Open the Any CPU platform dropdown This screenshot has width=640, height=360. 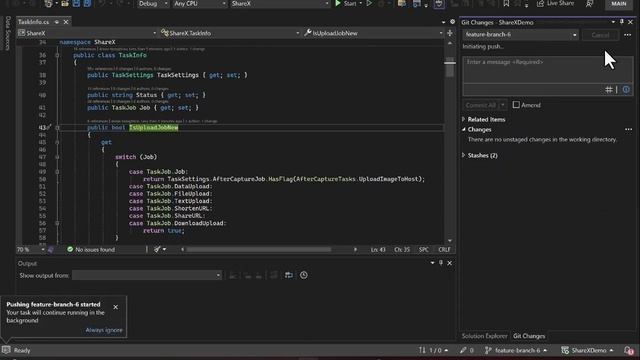200,4
